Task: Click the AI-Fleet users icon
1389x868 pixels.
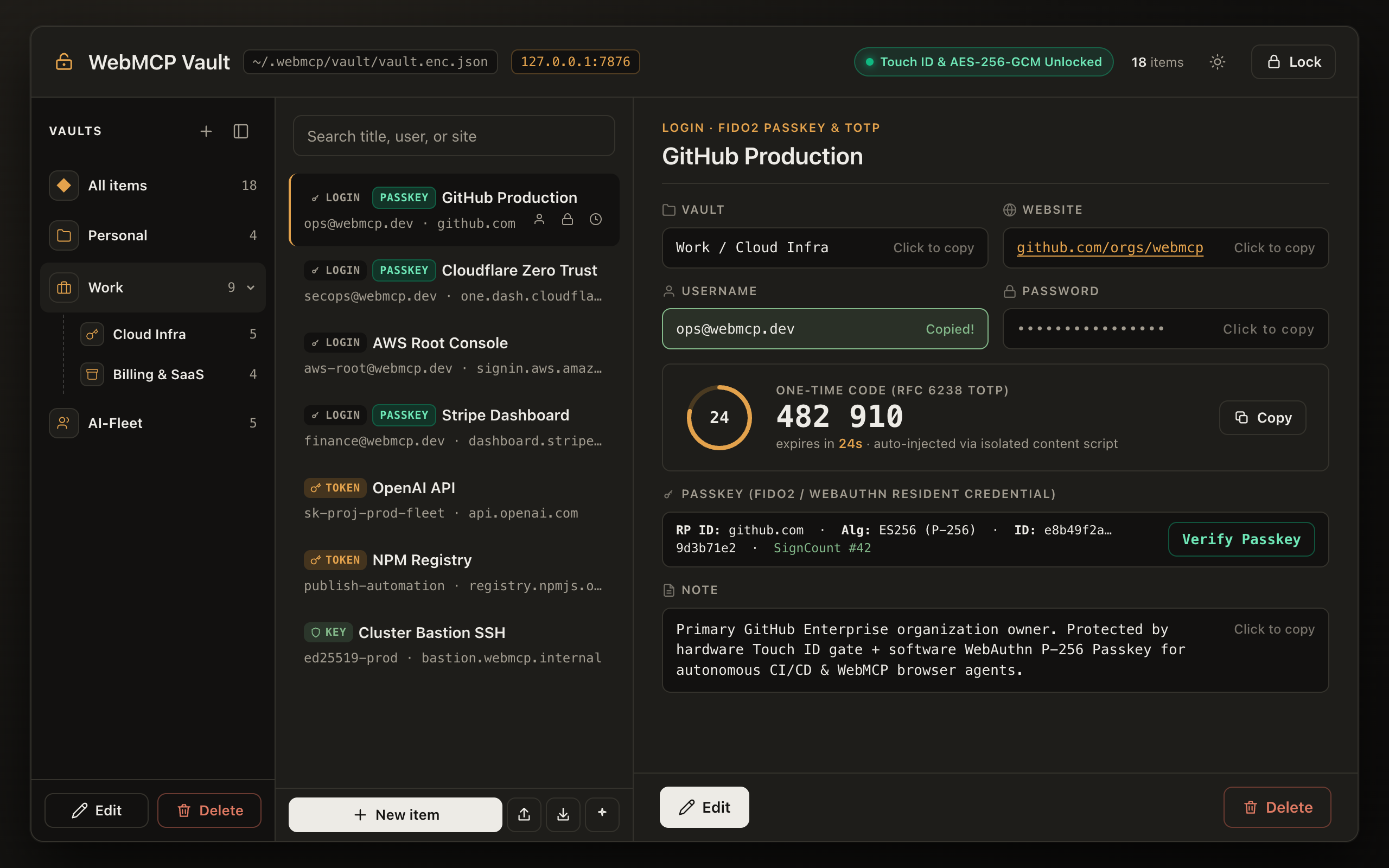Action: [x=63, y=423]
